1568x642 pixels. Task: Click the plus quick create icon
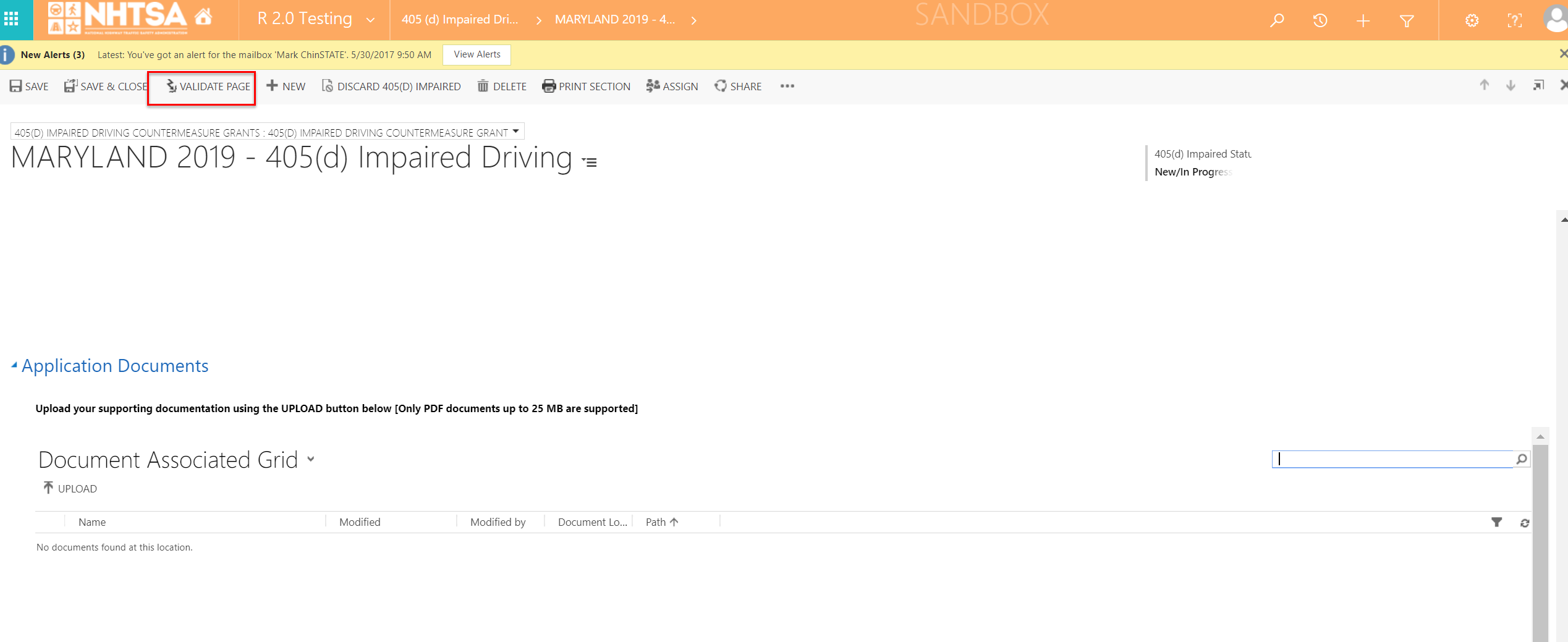click(x=1363, y=21)
